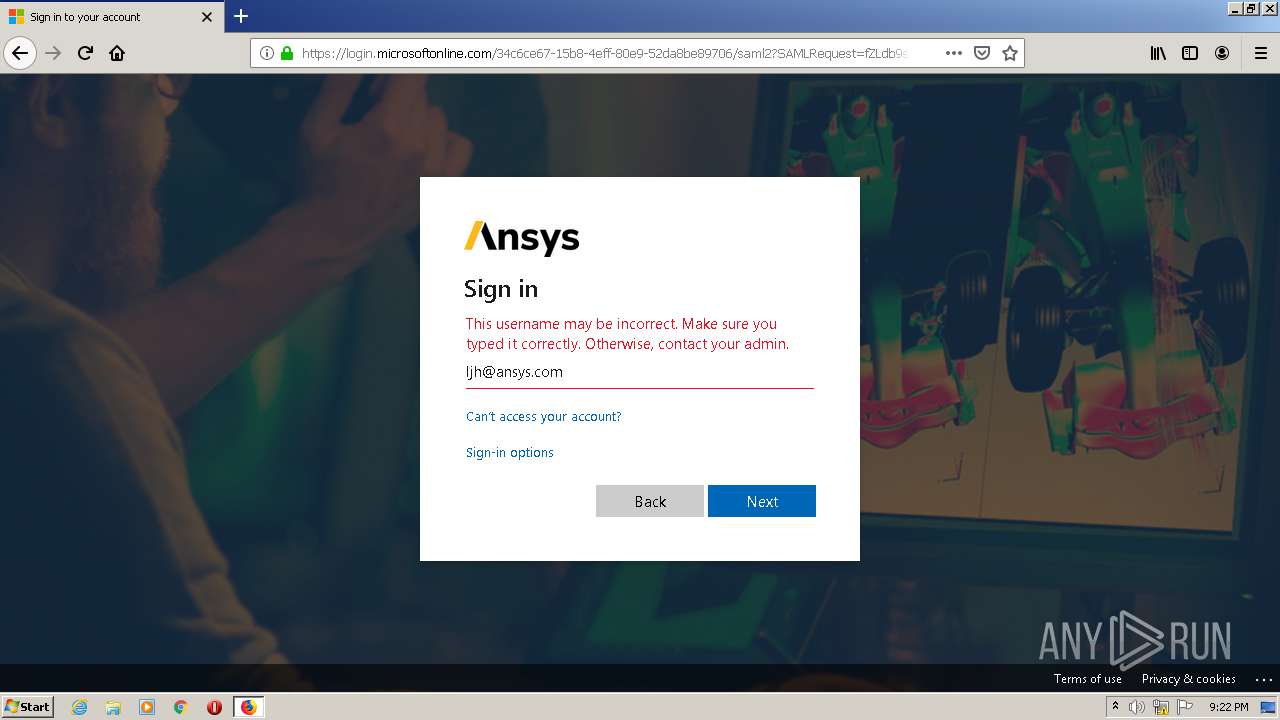This screenshot has width=1280, height=720.
Task: Open the Firefox hamburger menu
Action: click(1260, 53)
